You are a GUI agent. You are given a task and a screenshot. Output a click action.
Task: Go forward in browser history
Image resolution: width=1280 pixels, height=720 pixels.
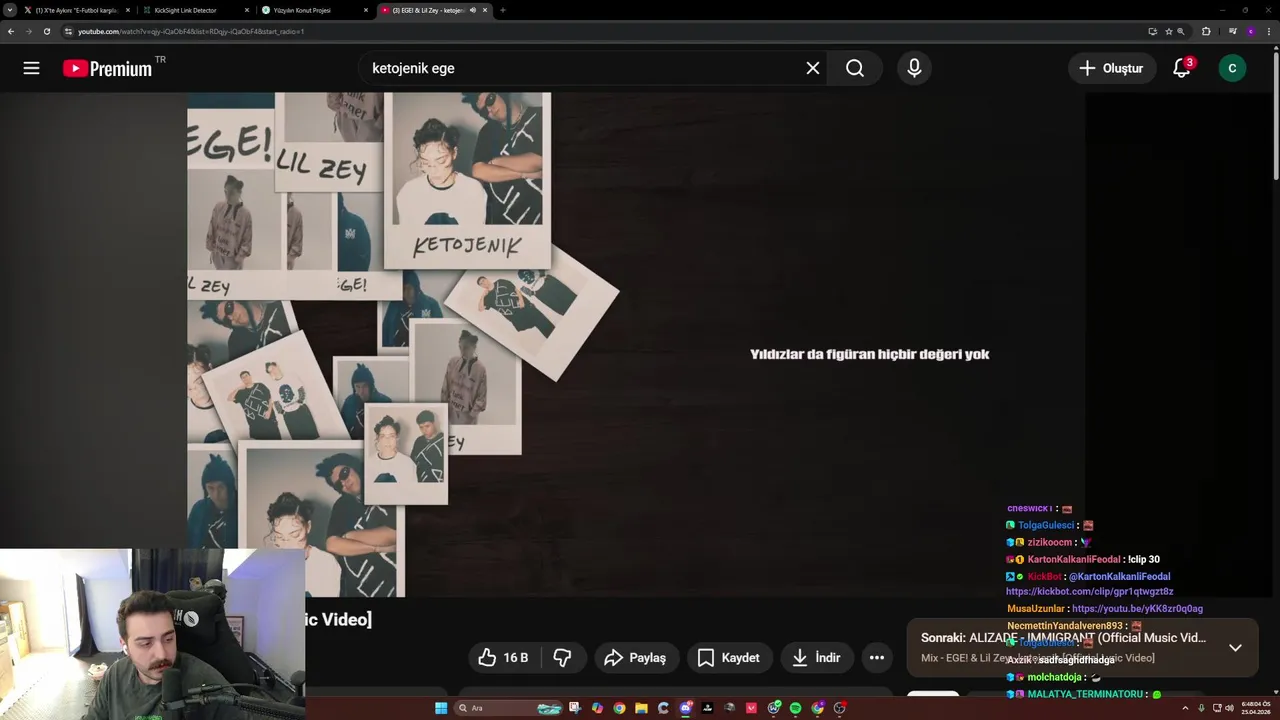coord(28,31)
